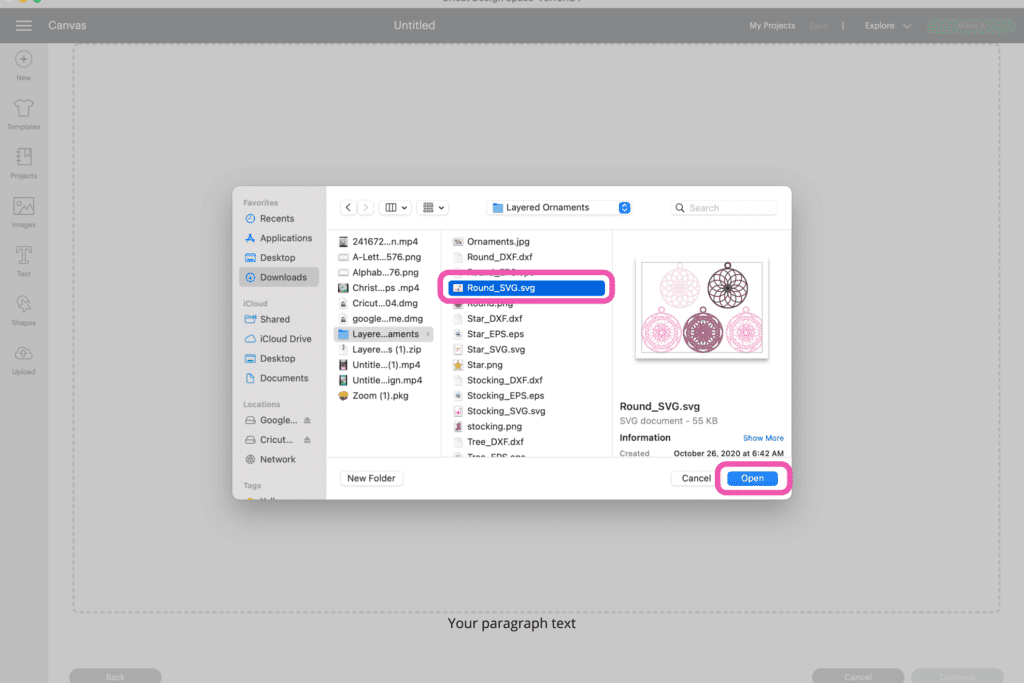Select Desktop under iCloud
Image resolution: width=1024 pixels, height=683 pixels.
[x=277, y=358]
